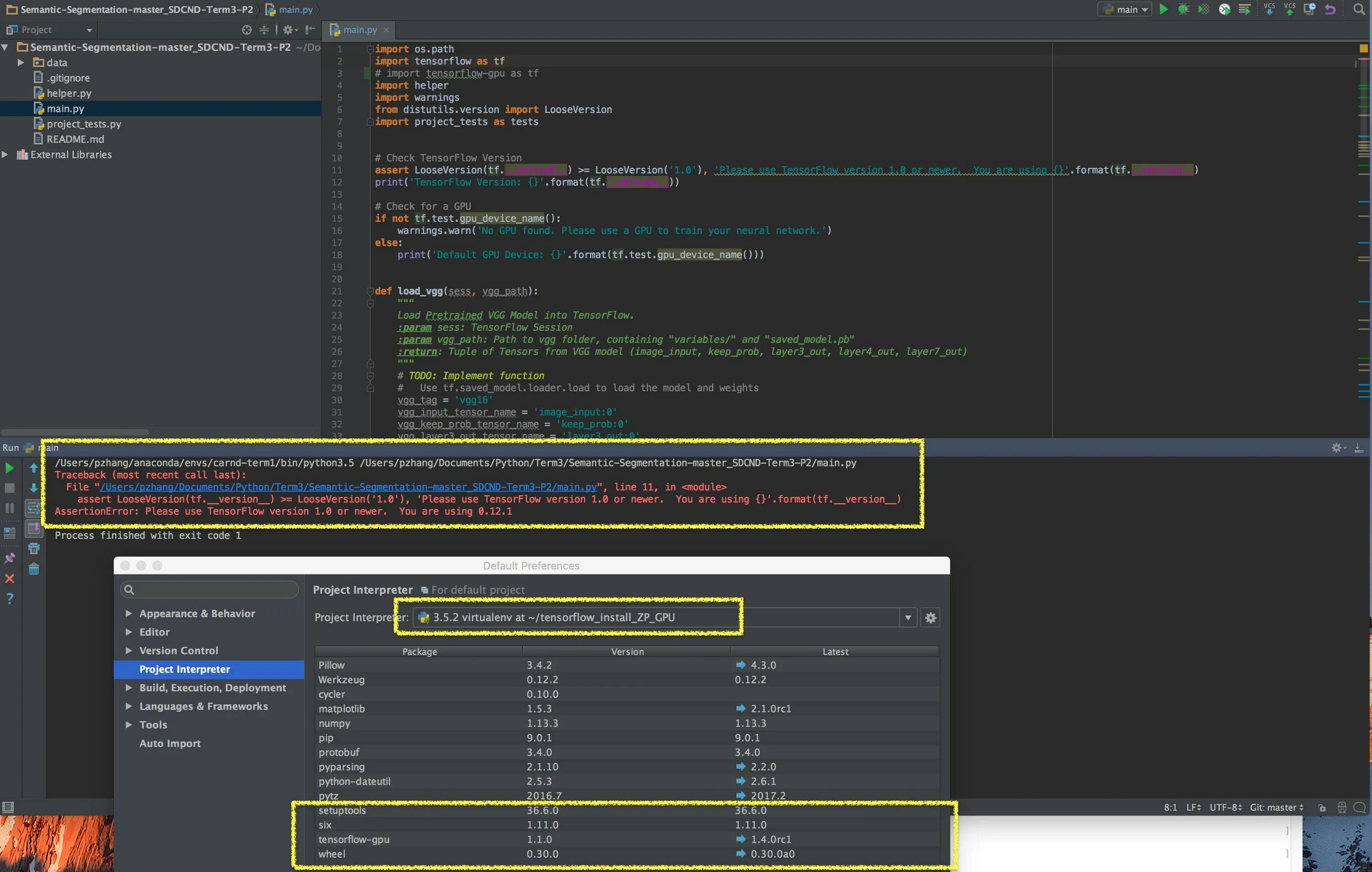The height and width of the screenshot is (872, 1372).
Task: Click the Debug button in toolbar
Action: tap(1180, 9)
